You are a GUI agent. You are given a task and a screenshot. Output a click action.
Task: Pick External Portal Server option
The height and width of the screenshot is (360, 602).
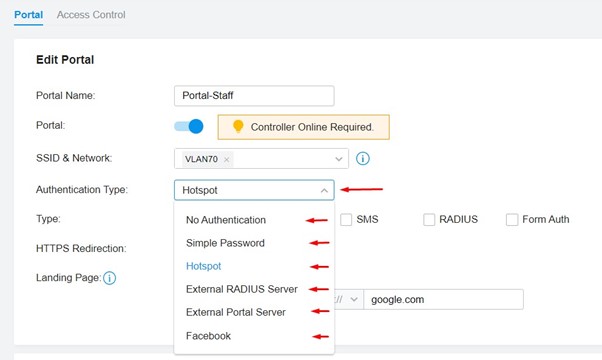236,312
